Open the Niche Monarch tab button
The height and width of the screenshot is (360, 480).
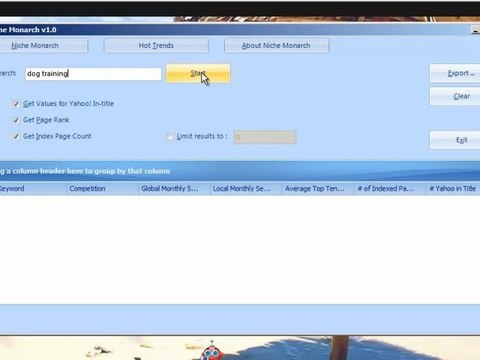[x=44, y=46]
